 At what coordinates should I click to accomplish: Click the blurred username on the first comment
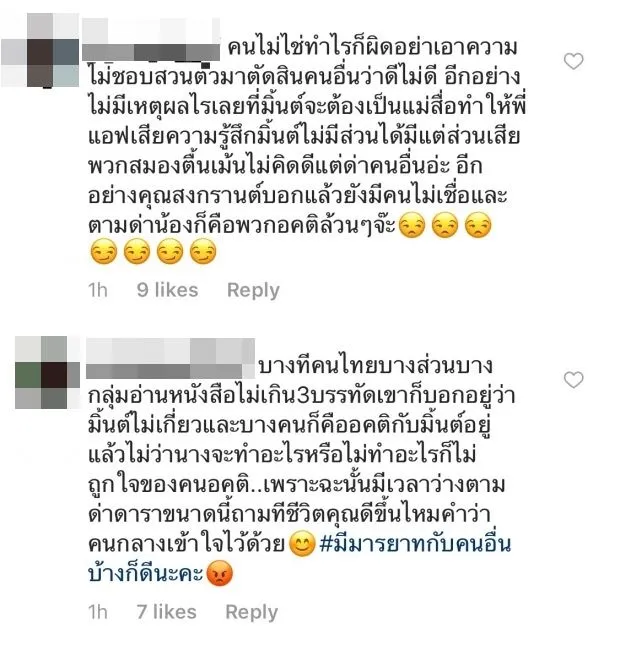pyautogui.click(x=151, y=40)
